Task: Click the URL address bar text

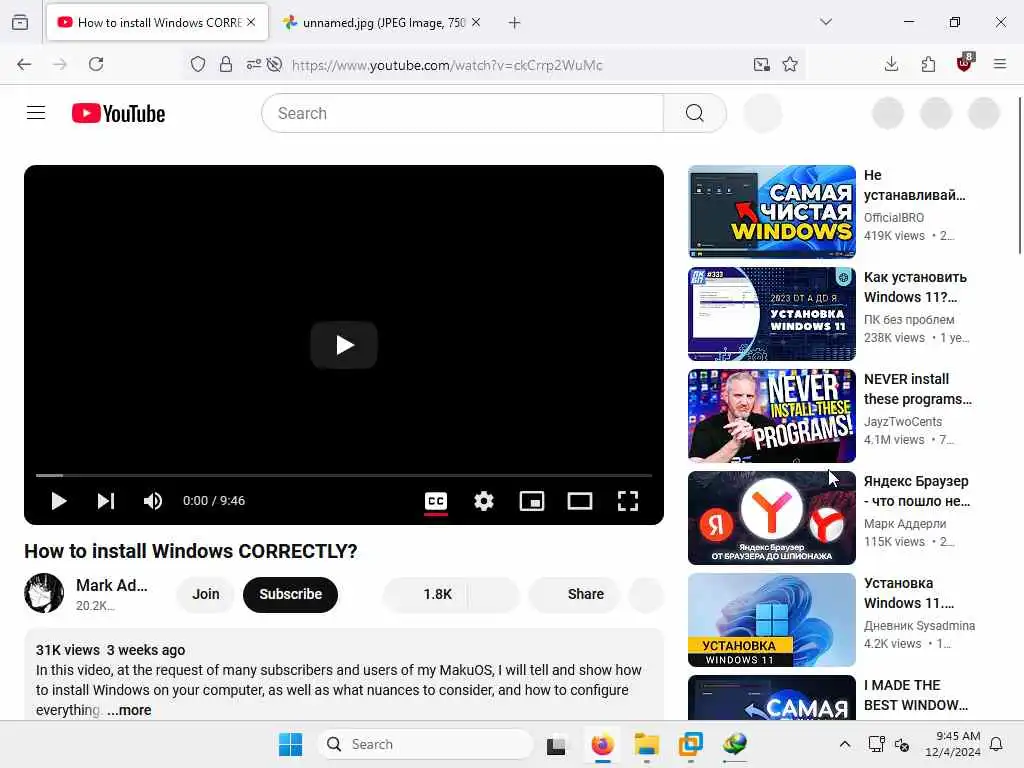Action: [x=447, y=65]
